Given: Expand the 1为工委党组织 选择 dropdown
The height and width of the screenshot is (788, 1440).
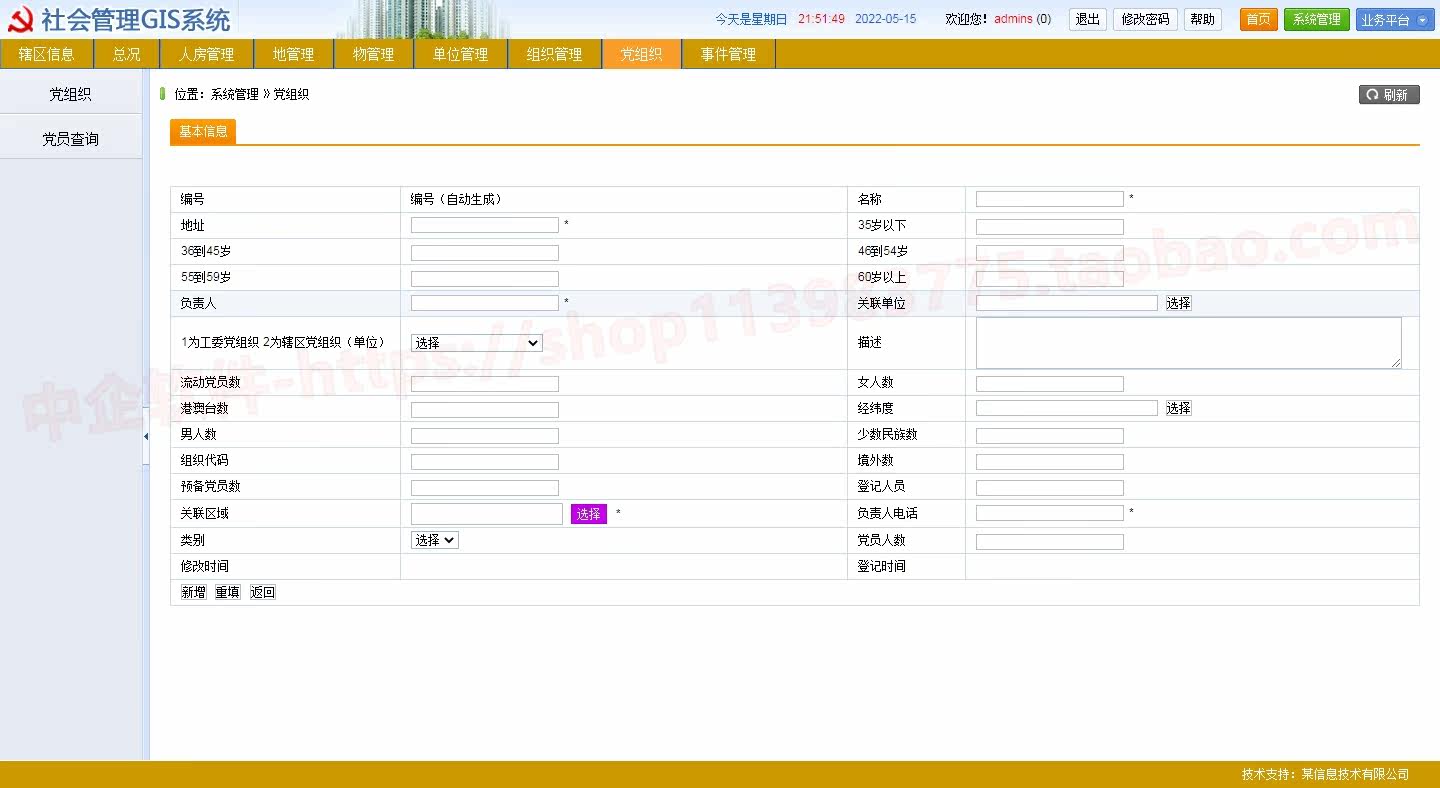Looking at the screenshot, I should tap(477, 343).
